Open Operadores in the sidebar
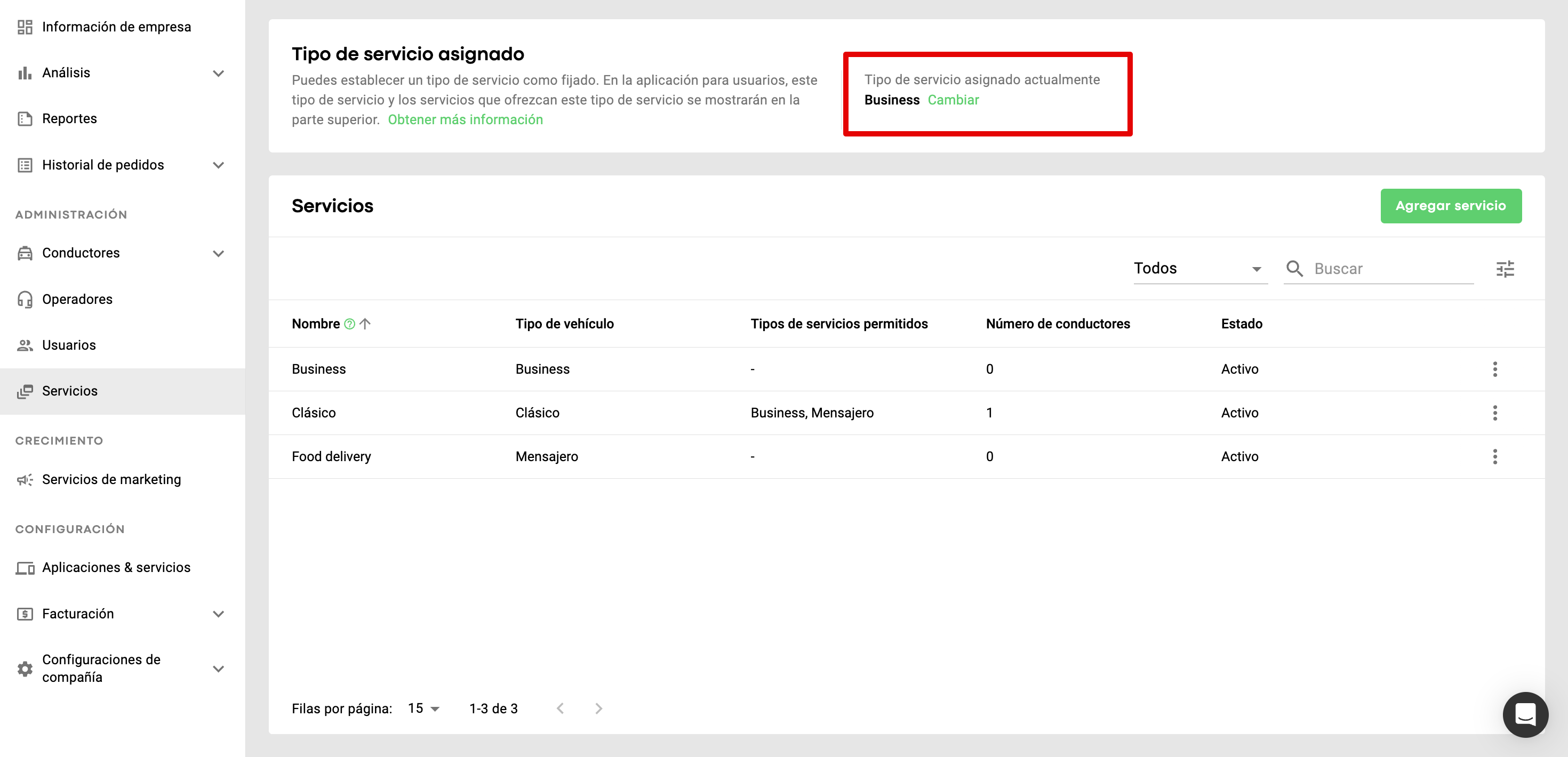The height and width of the screenshot is (757, 1568). (x=77, y=300)
